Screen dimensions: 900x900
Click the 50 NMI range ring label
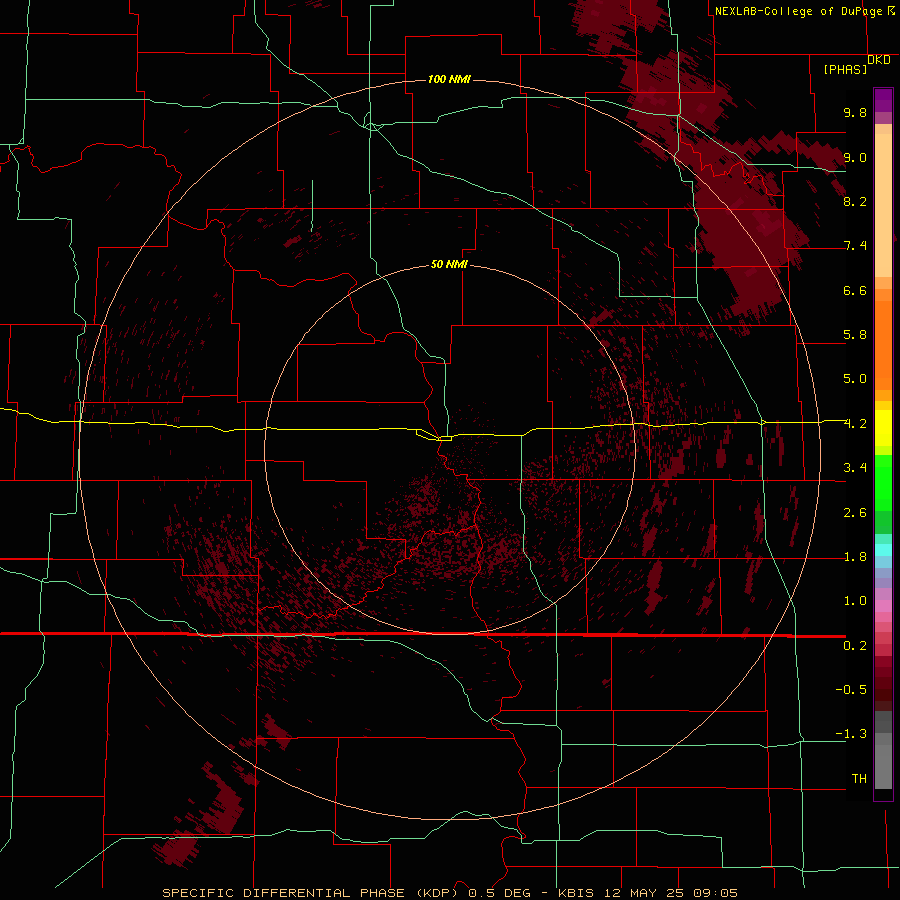click(x=449, y=264)
